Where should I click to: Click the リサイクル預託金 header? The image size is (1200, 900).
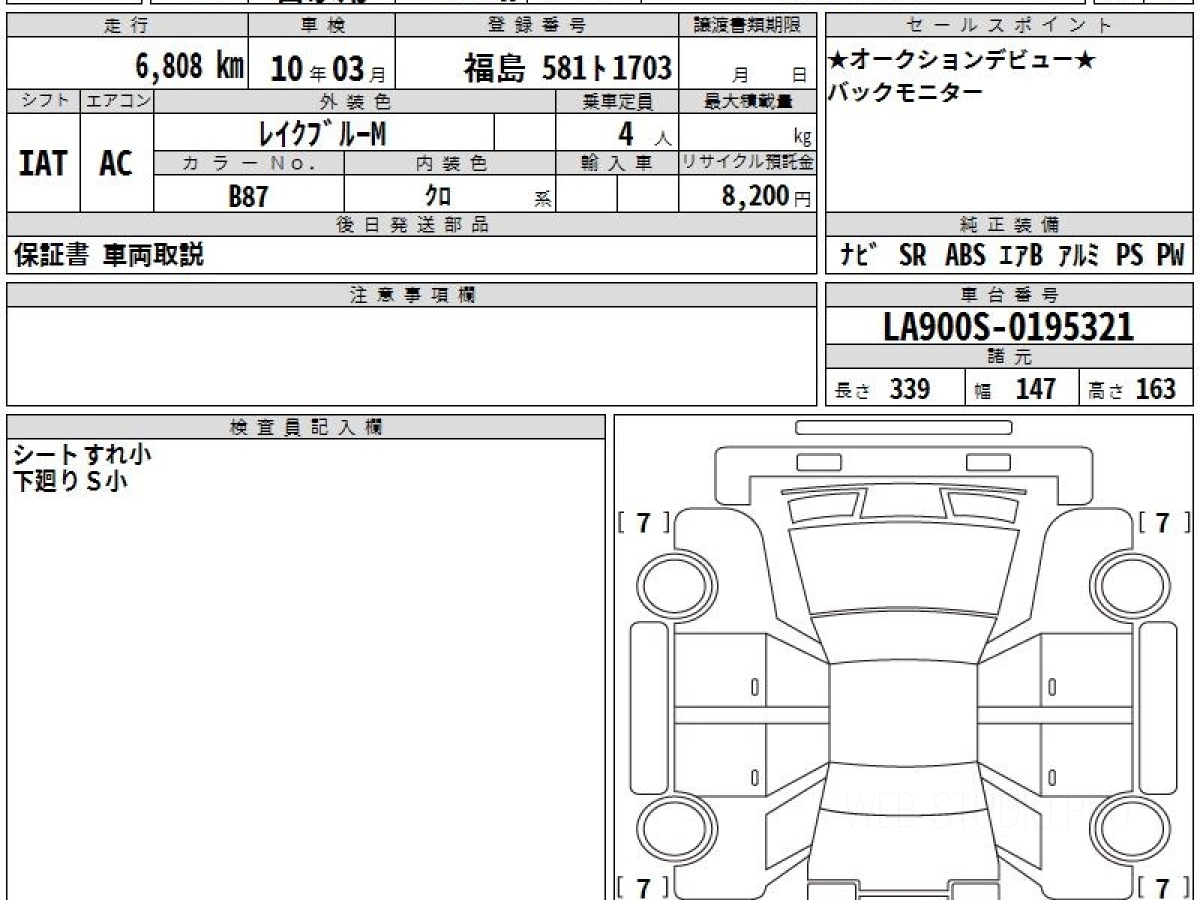[748, 163]
